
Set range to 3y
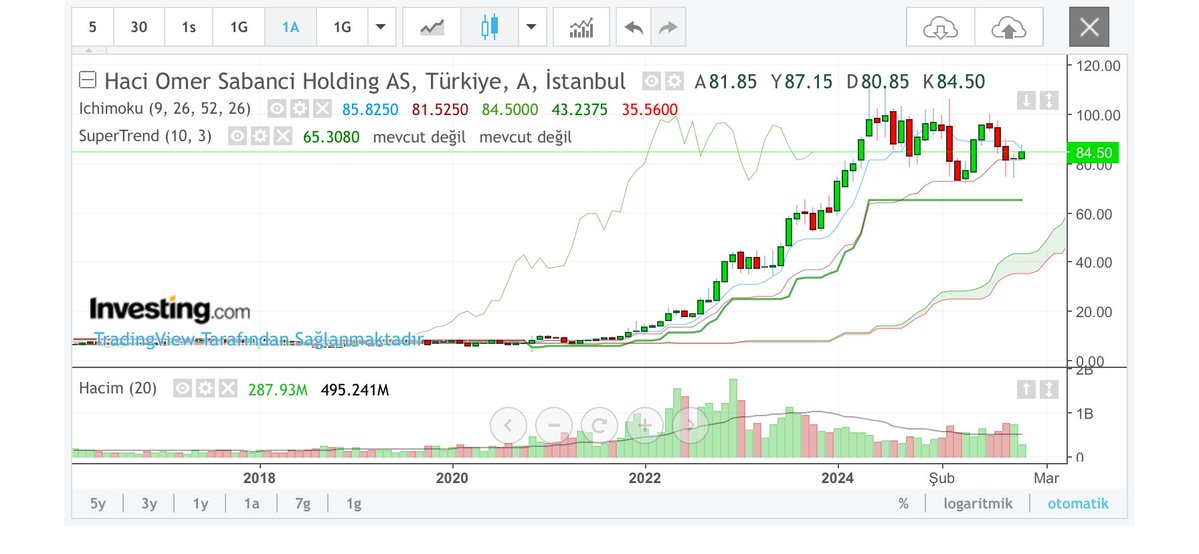149,503
